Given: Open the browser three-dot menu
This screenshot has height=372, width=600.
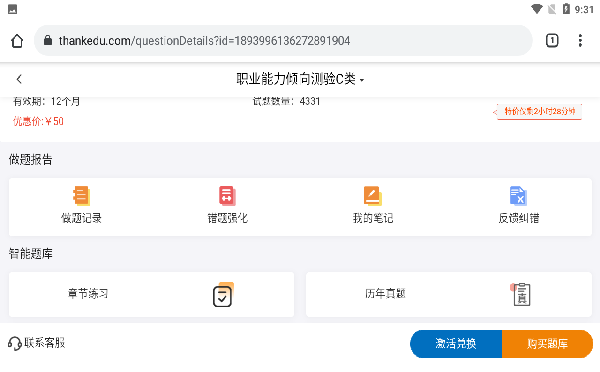Looking at the screenshot, I should pyautogui.click(x=580, y=41).
